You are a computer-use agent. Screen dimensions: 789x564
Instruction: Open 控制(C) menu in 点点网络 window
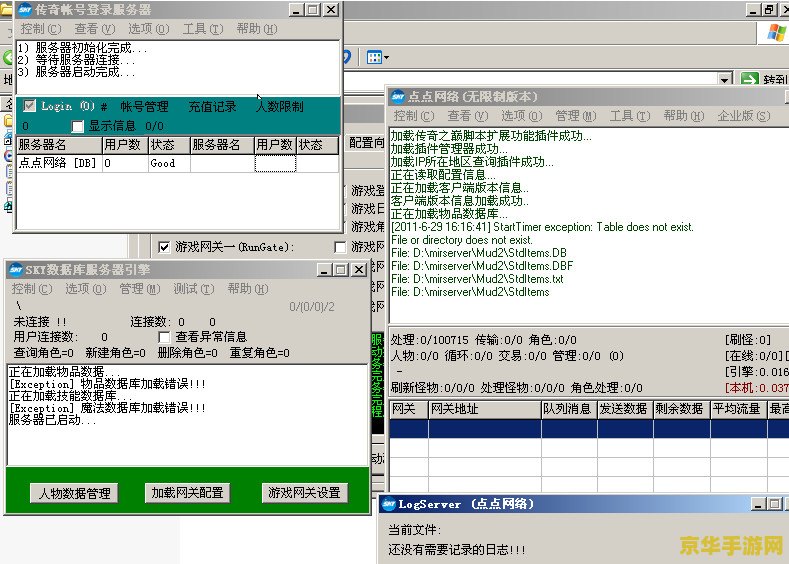(x=414, y=116)
